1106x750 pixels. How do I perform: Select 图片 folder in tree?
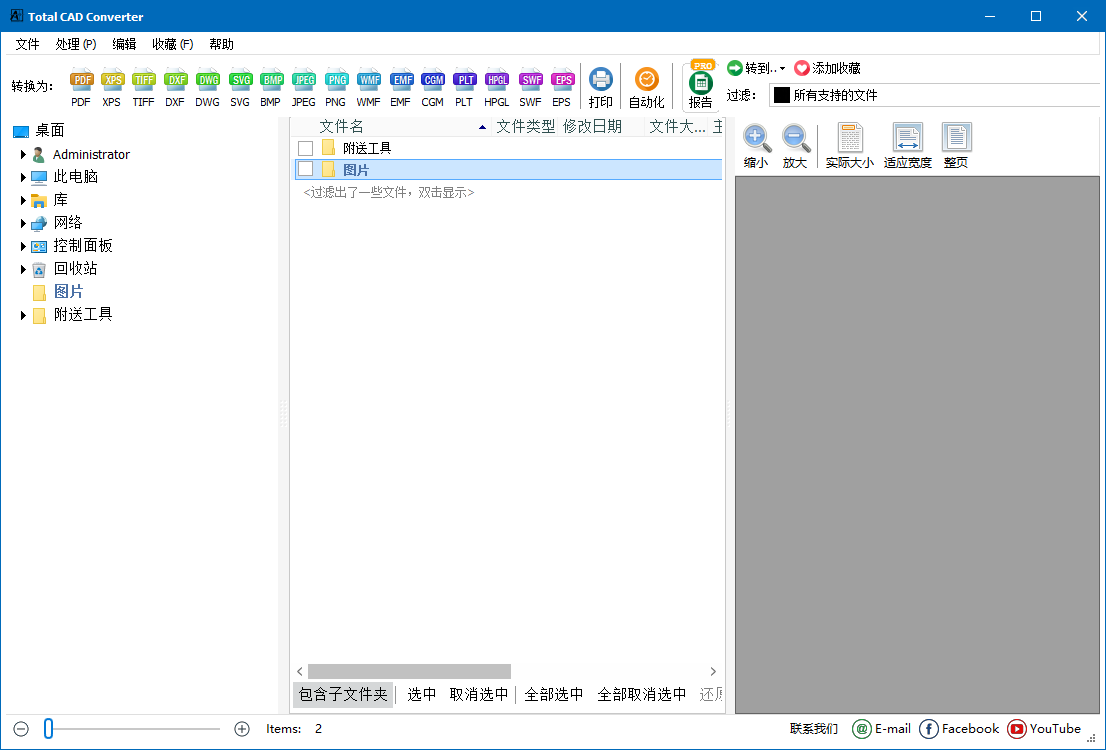[68, 291]
